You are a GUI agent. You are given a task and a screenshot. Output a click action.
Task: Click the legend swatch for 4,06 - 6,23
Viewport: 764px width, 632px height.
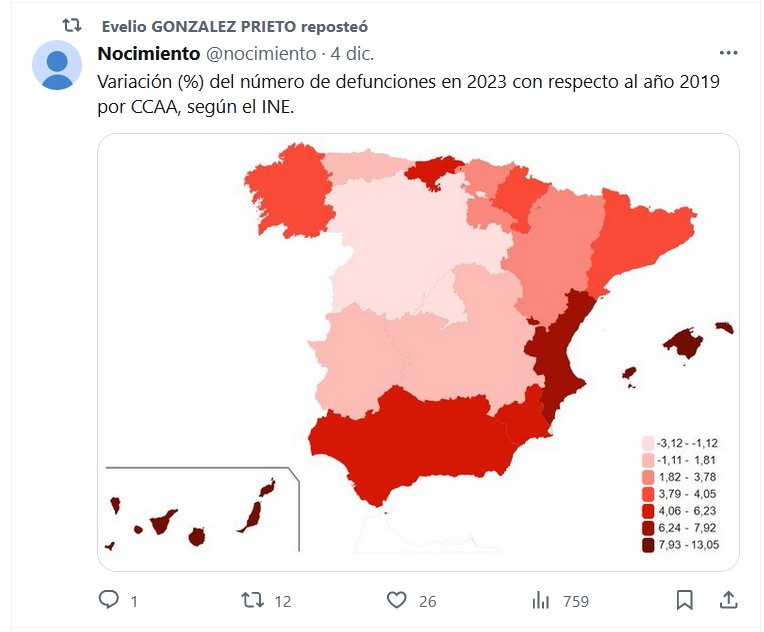tap(648, 511)
